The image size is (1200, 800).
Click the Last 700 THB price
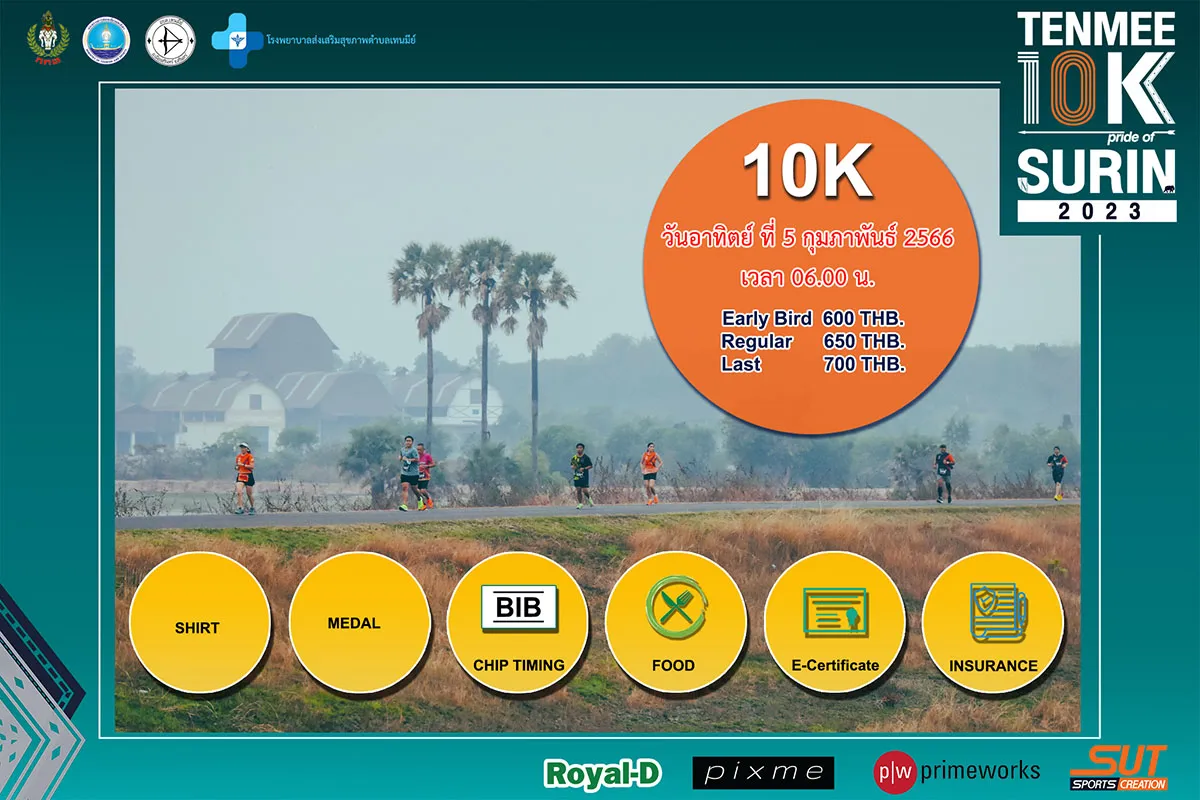click(x=812, y=365)
